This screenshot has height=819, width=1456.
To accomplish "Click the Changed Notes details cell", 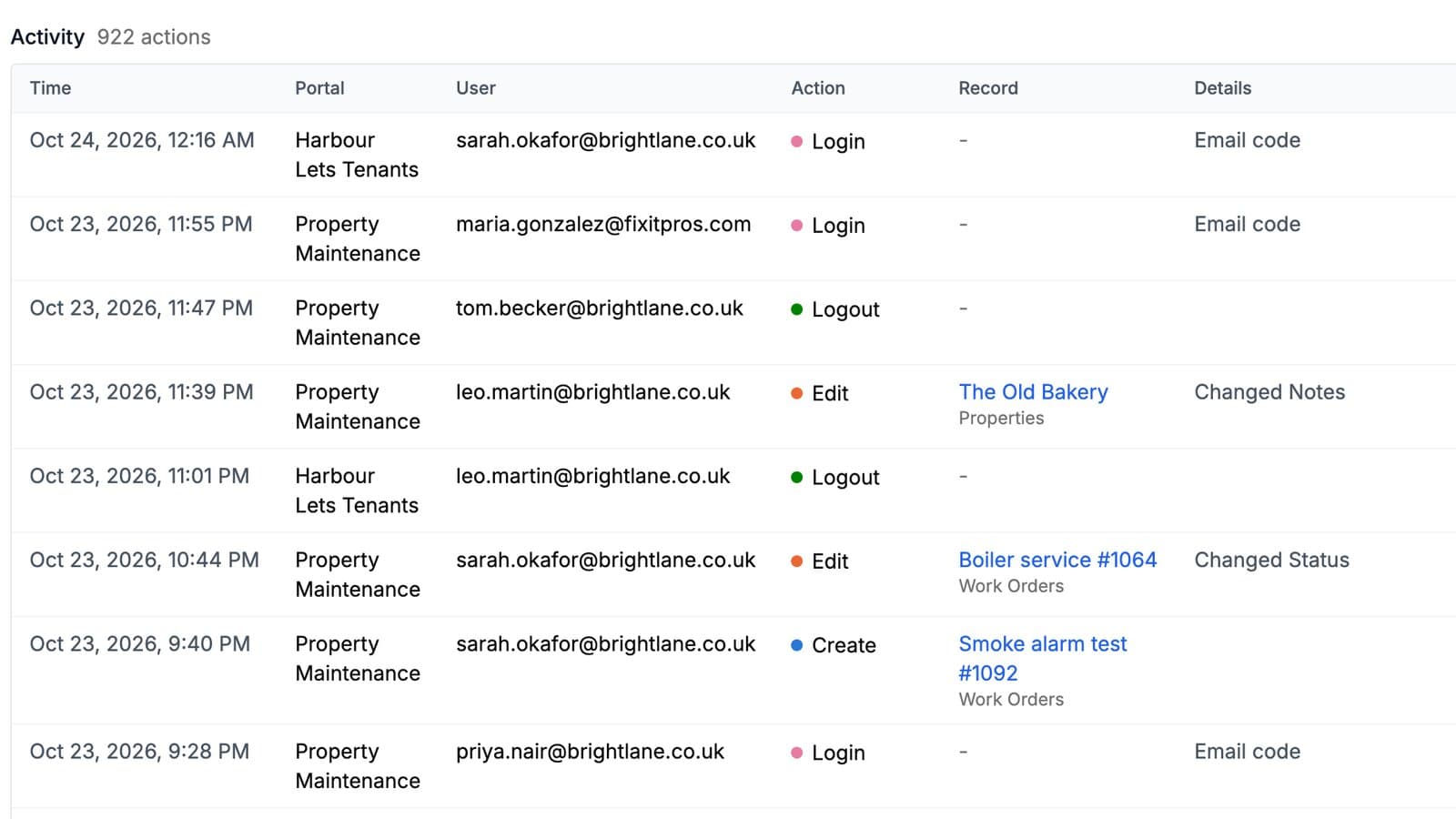I will pos(1269,392).
